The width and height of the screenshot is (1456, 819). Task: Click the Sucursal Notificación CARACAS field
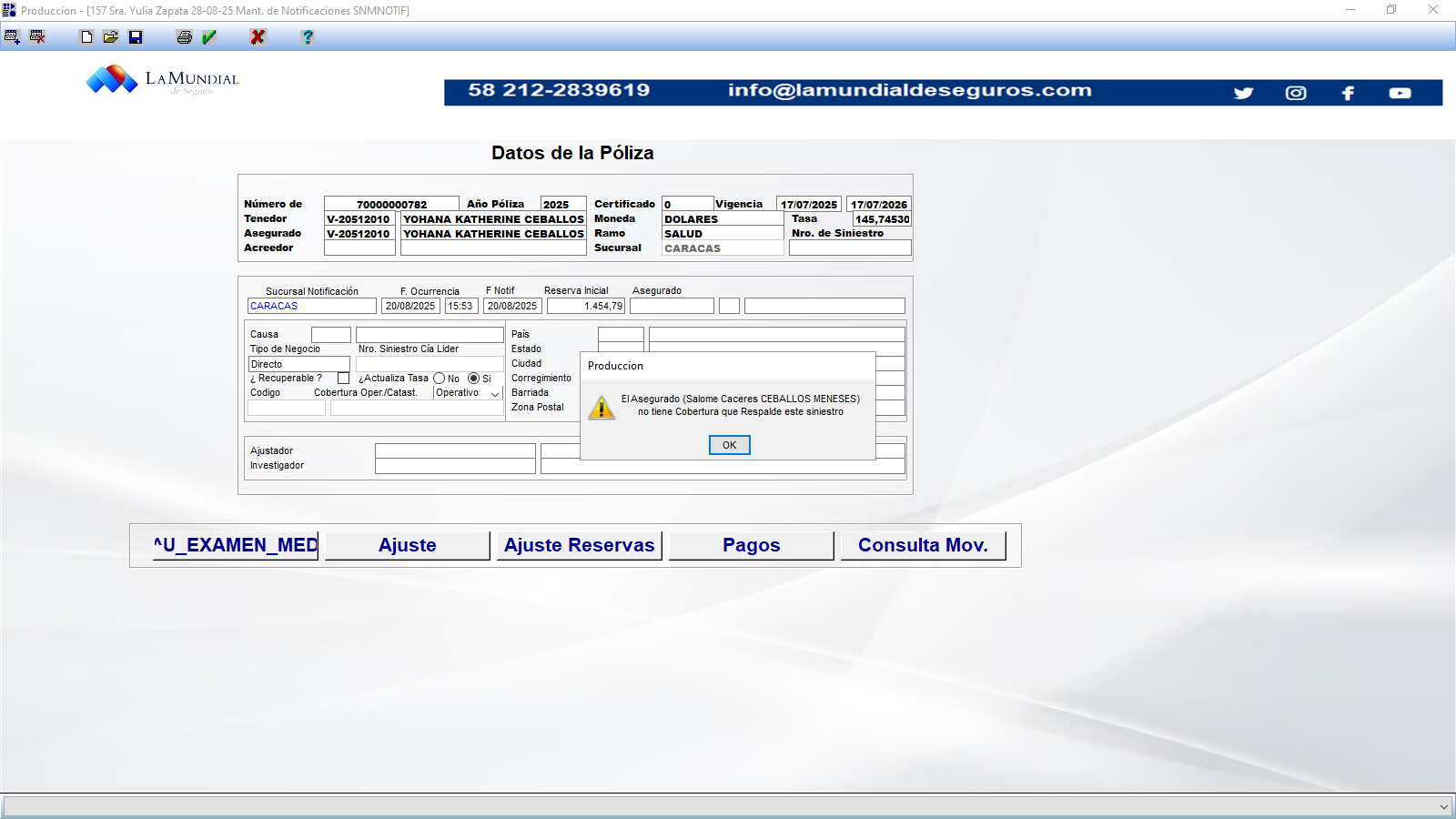[311, 307]
